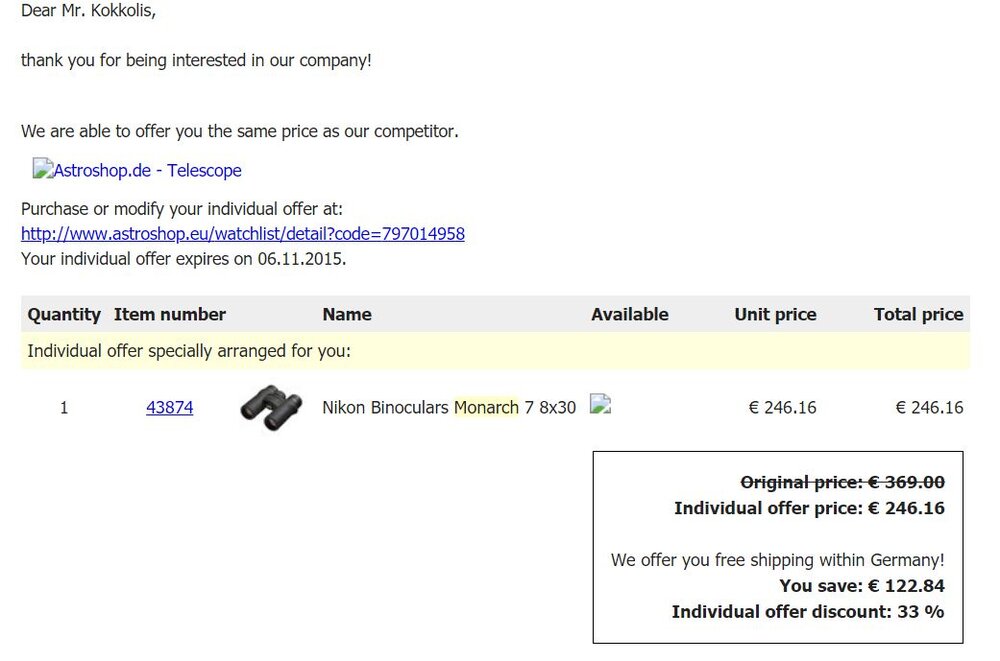Image resolution: width=1000 pixels, height=661 pixels.
Task: Click the highlighted word Monarch
Action: pos(486,407)
